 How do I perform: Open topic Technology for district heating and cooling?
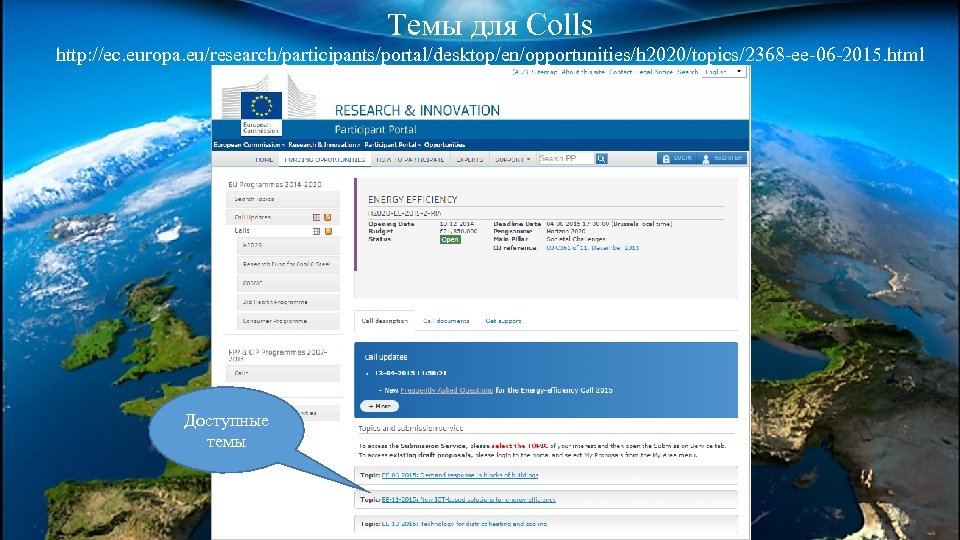pos(464,524)
